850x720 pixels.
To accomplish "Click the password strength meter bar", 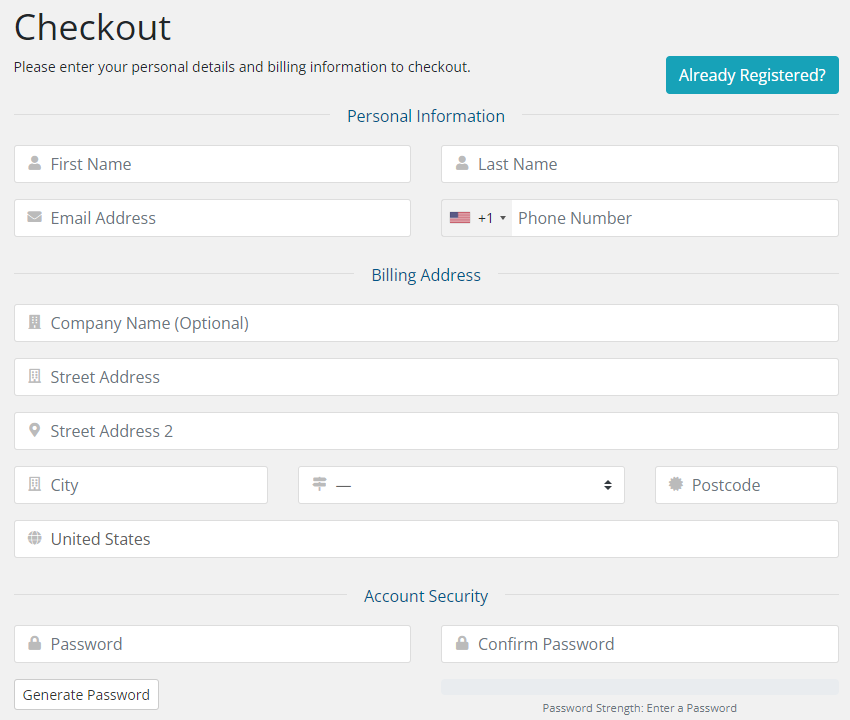I will (639, 687).
